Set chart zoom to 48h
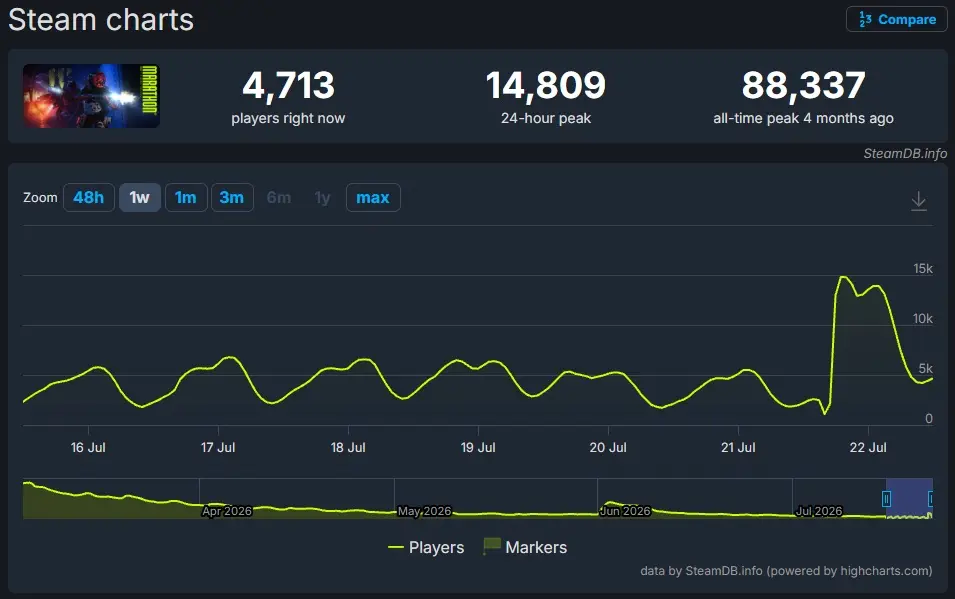Viewport: 955px width, 599px height. (88, 197)
